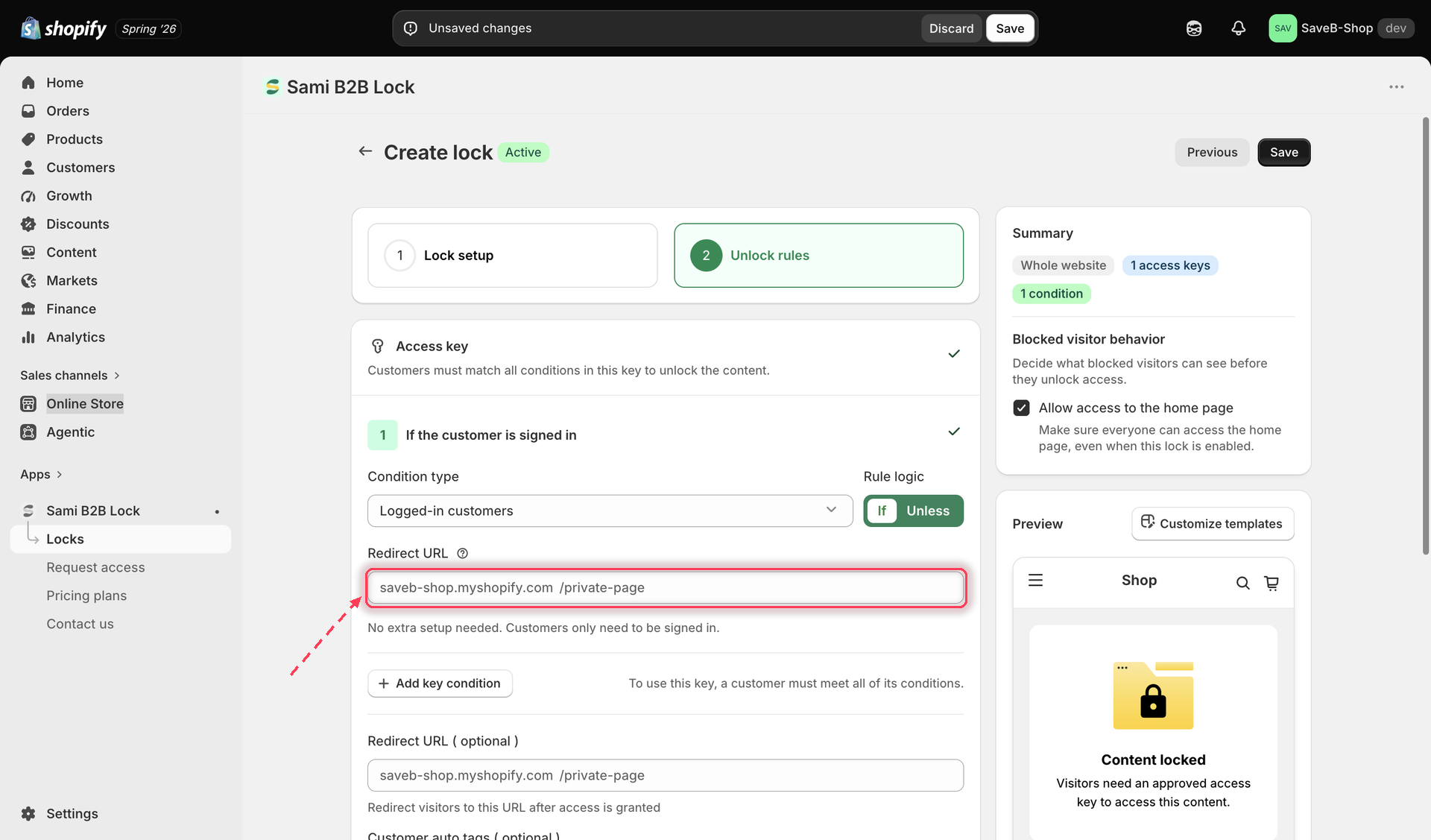Viewport: 1431px width, 840px height.
Task: Click the highlighted Redirect URL field
Action: [x=665, y=587]
